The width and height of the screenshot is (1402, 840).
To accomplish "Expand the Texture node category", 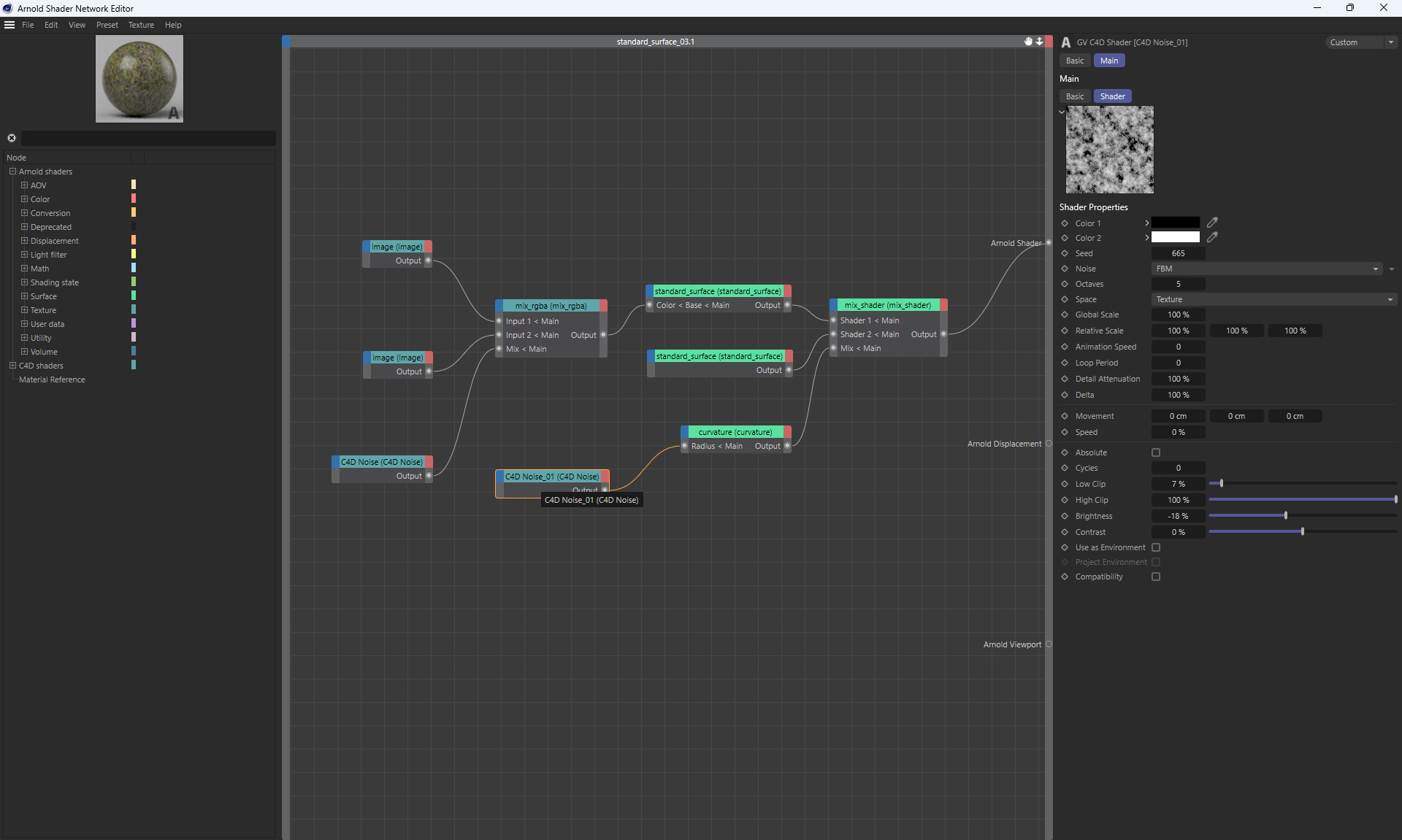I will (x=24, y=310).
